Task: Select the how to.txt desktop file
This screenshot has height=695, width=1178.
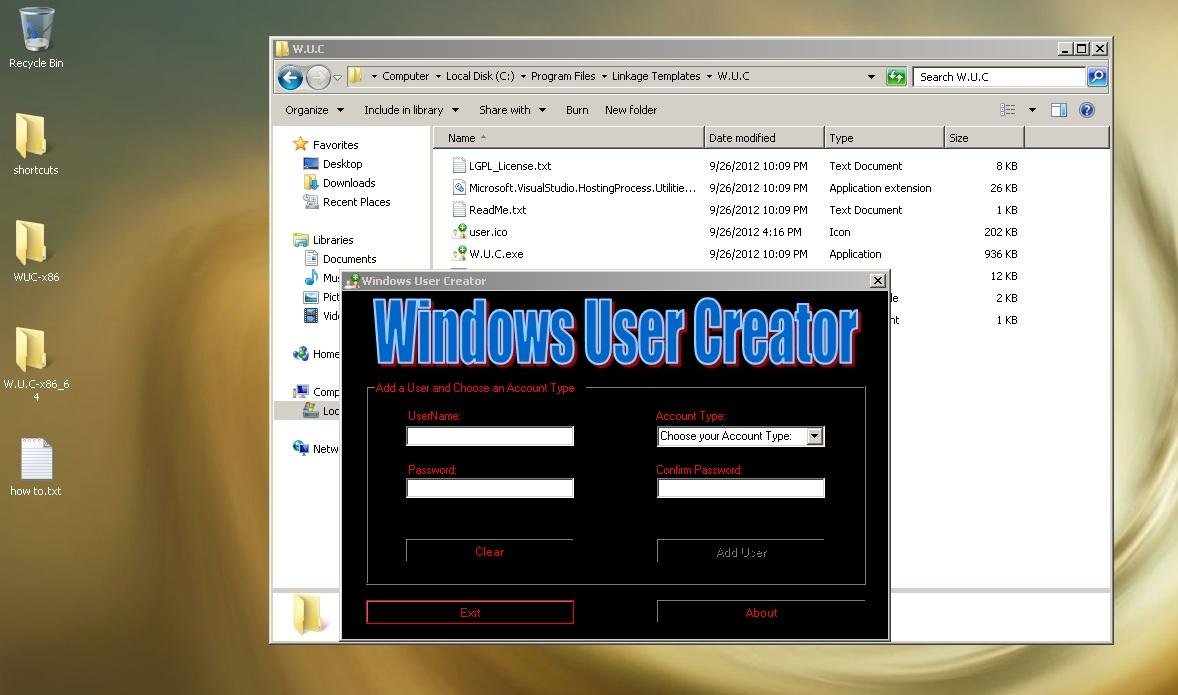Action: [x=35, y=467]
